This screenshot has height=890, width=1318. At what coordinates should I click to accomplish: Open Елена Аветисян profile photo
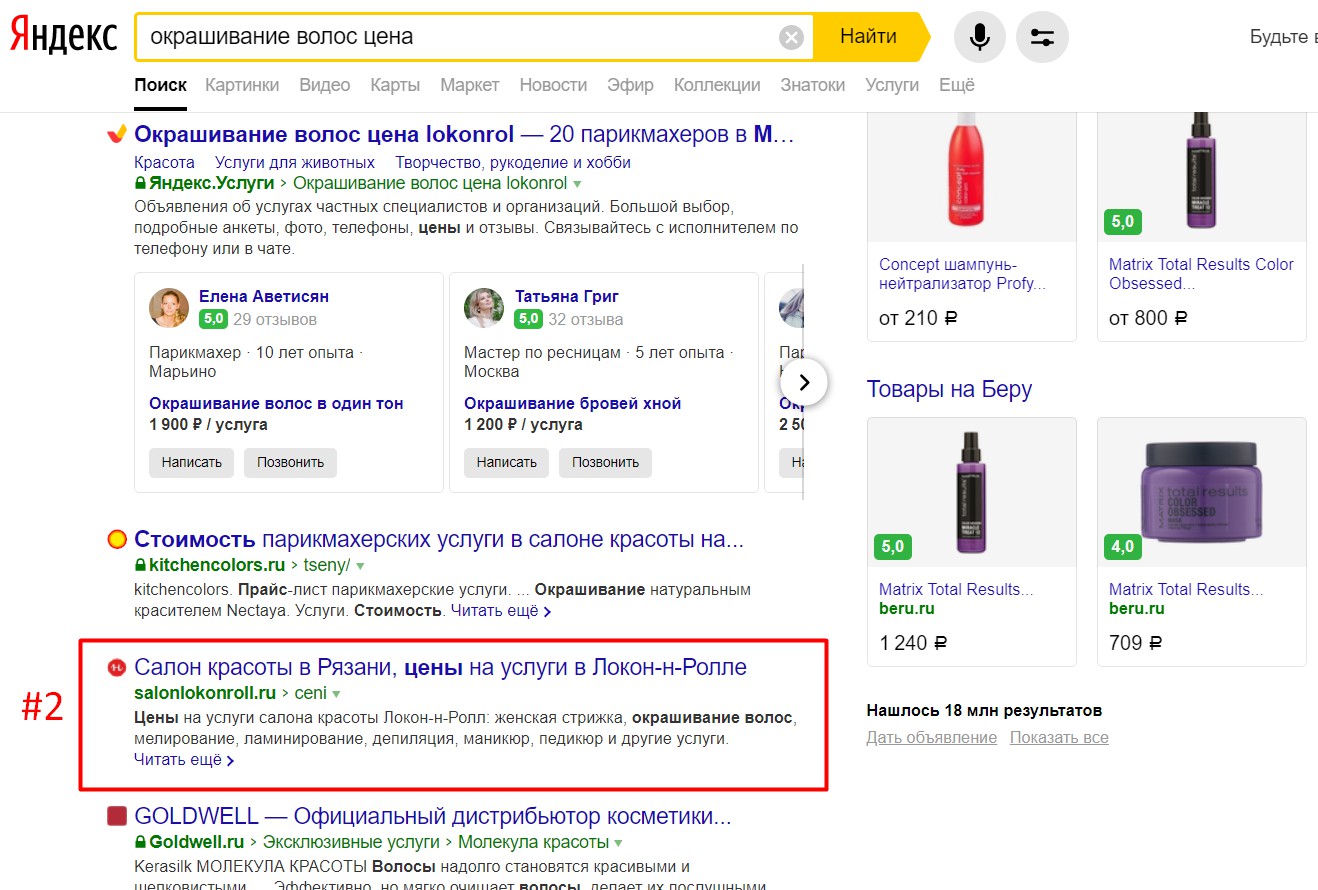[x=169, y=308]
